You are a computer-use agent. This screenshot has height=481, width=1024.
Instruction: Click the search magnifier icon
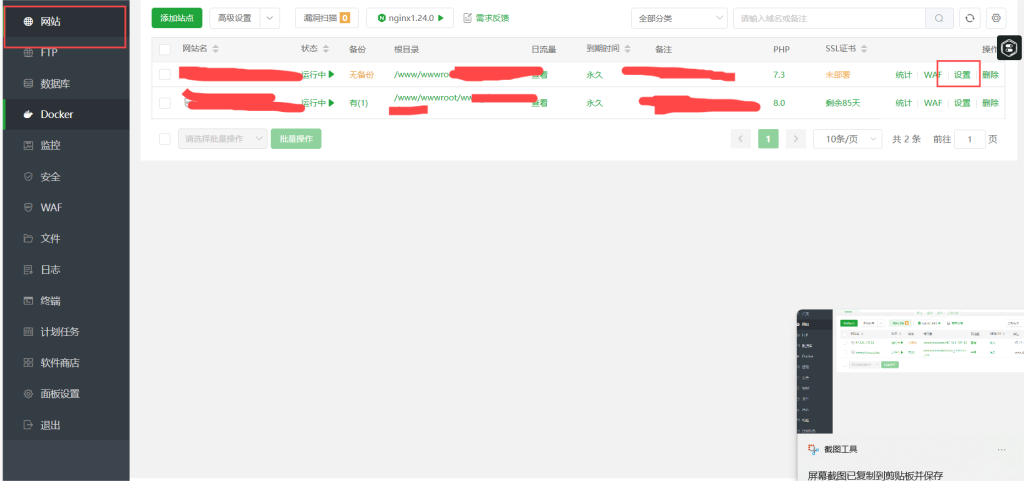tap(939, 18)
